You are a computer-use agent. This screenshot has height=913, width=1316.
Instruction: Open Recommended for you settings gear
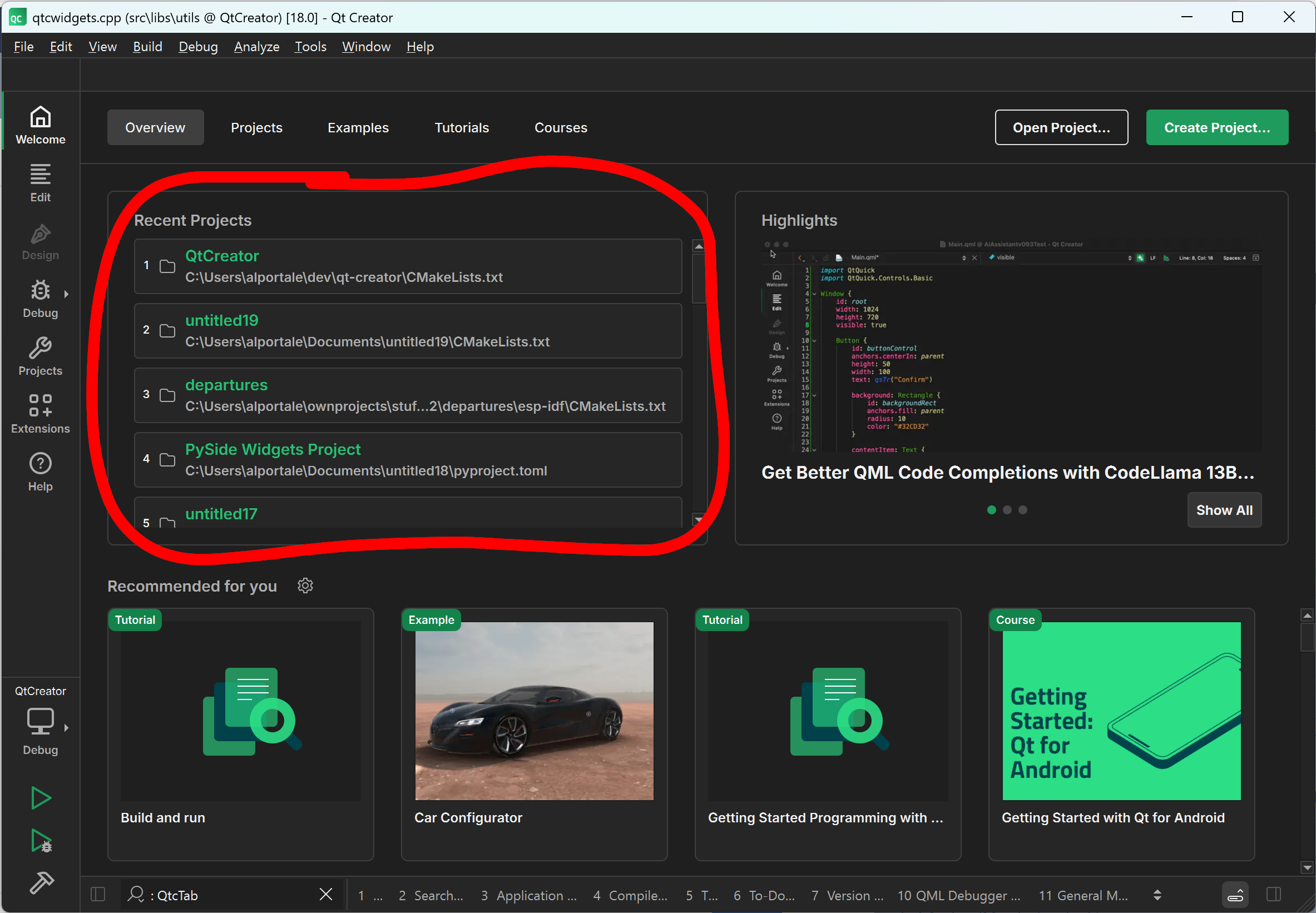(x=305, y=585)
